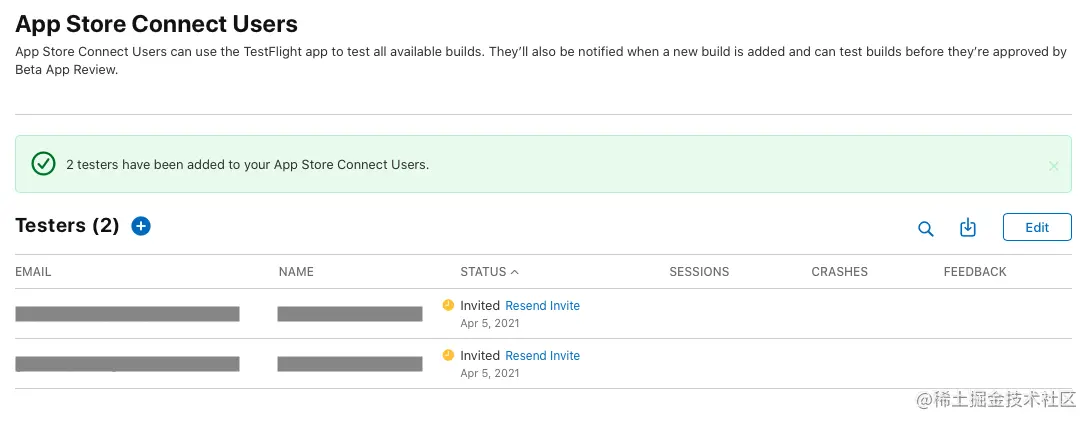Click the App Store Connect Users title
Screen dimensions: 1091x424
coord(157,24)
